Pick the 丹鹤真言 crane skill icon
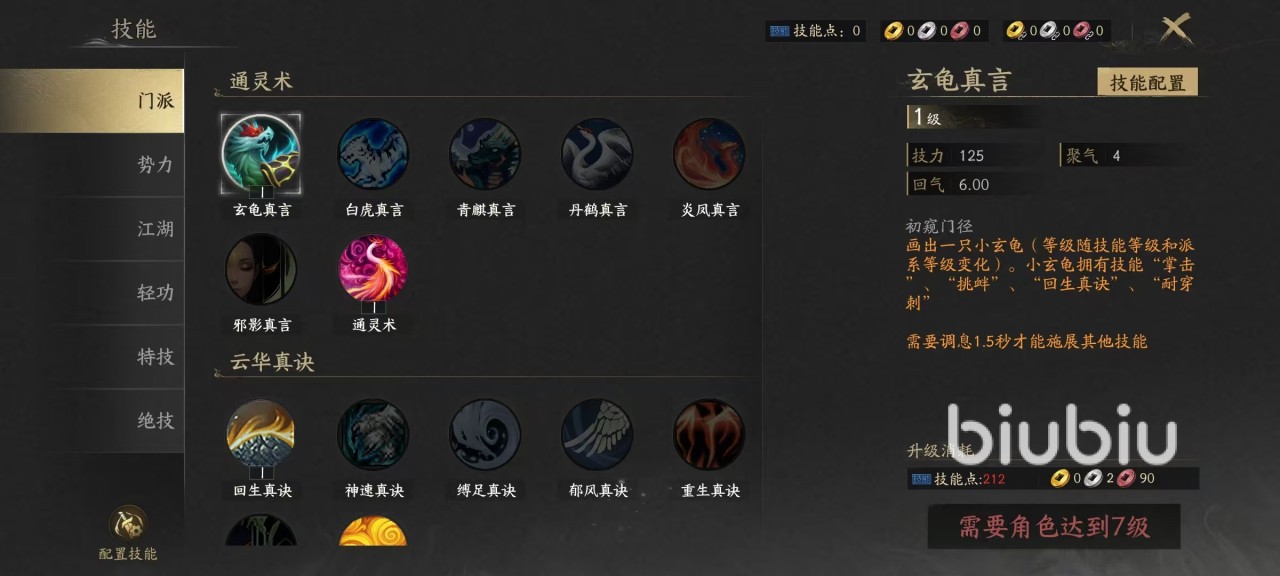Image resolution: width=1280 pixels, height=576 pixels. point(597,154)
